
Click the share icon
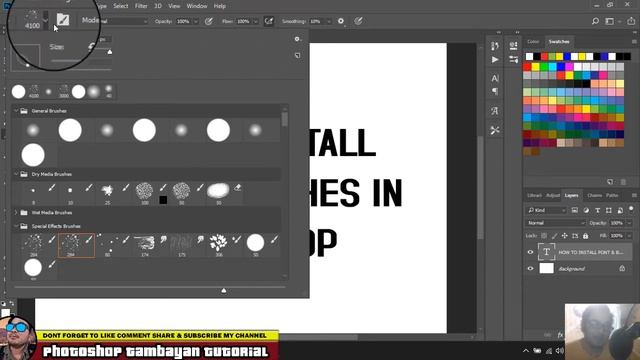(x=631, y=21)
